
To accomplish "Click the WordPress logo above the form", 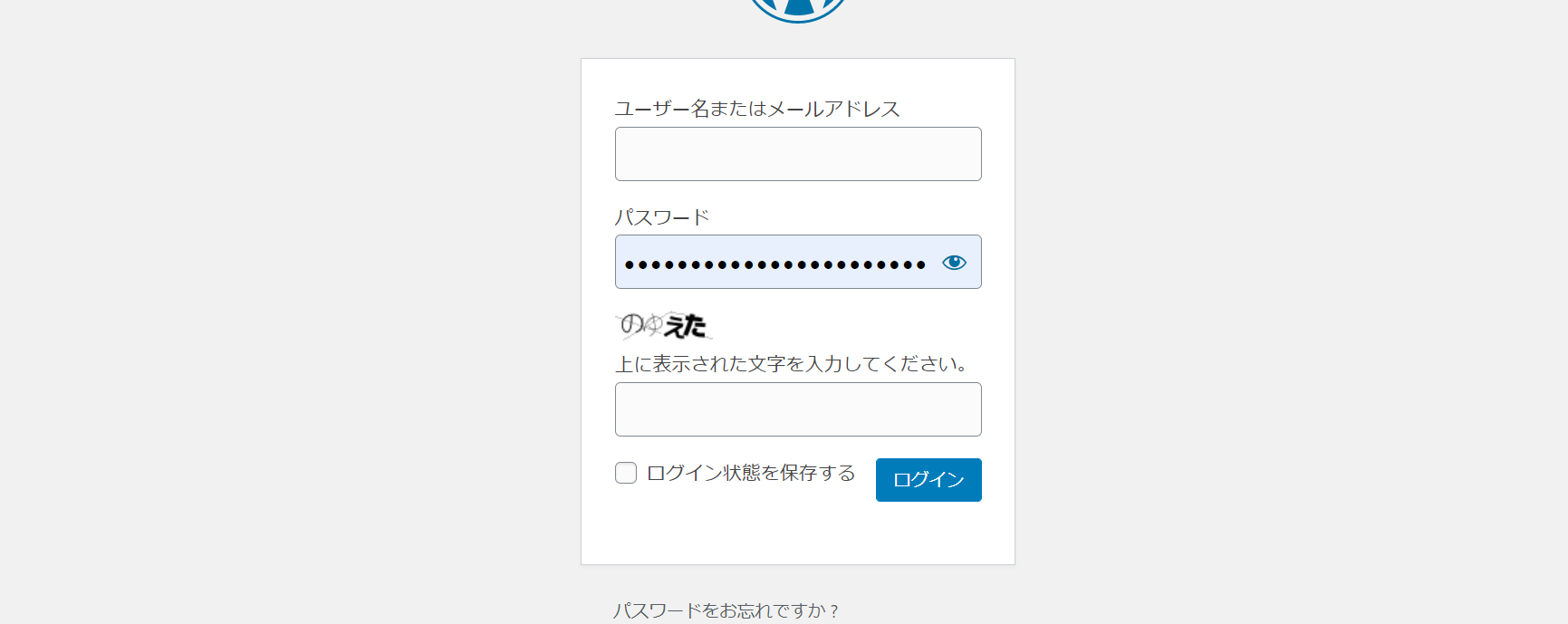I will tap(797, 8).
